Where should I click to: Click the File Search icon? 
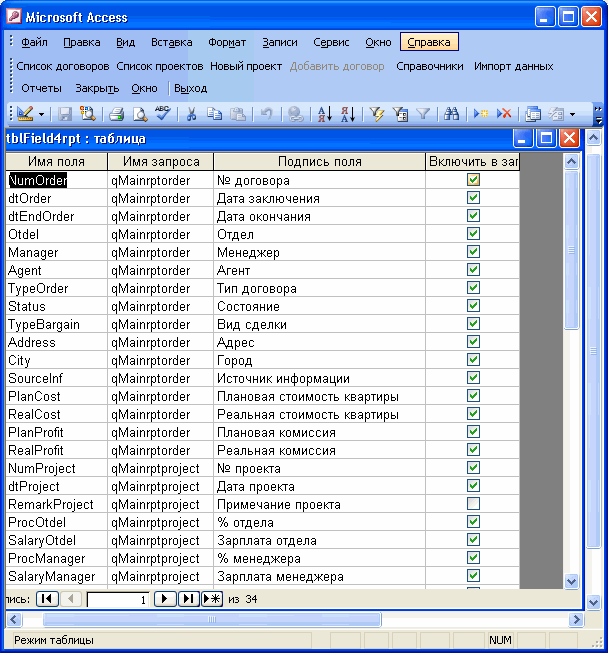pyautogui.click(x=87, y=114)
